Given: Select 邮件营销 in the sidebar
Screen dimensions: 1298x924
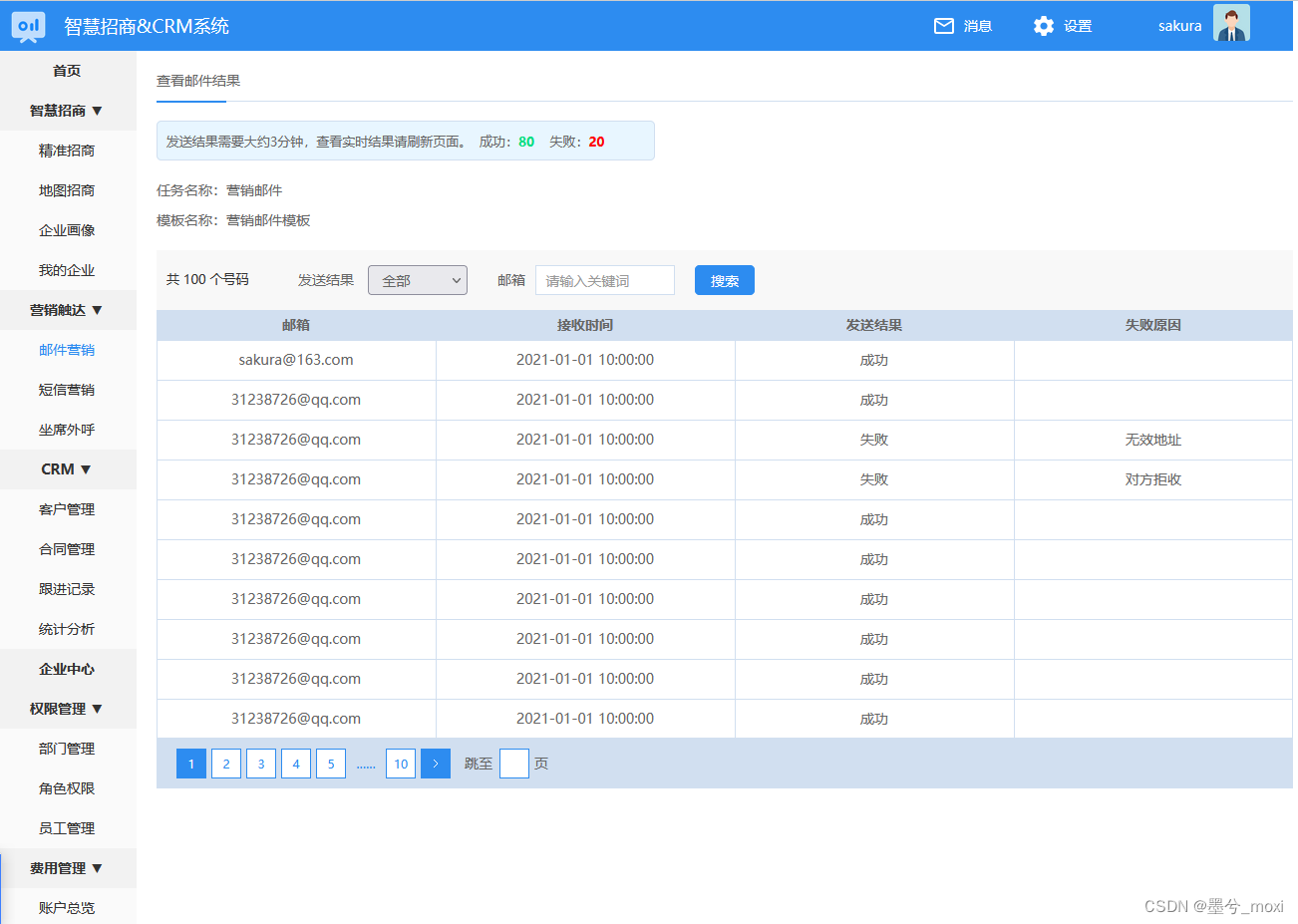Looking at the screenshot, I should pyautogui.click(x=67, y=350).
